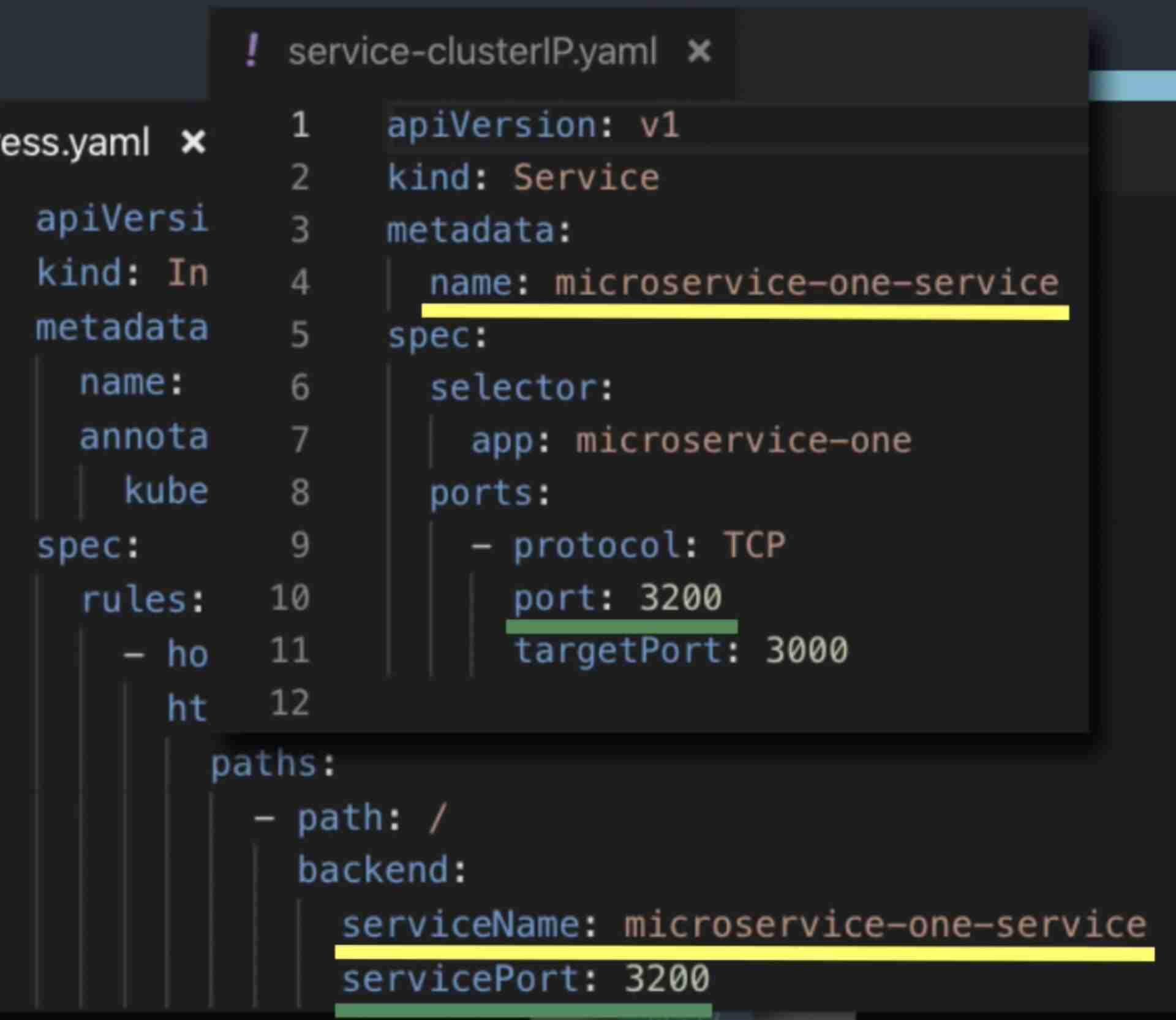Click port value 3200 on line 10
1176x1020 pixels.
point(680,597)
